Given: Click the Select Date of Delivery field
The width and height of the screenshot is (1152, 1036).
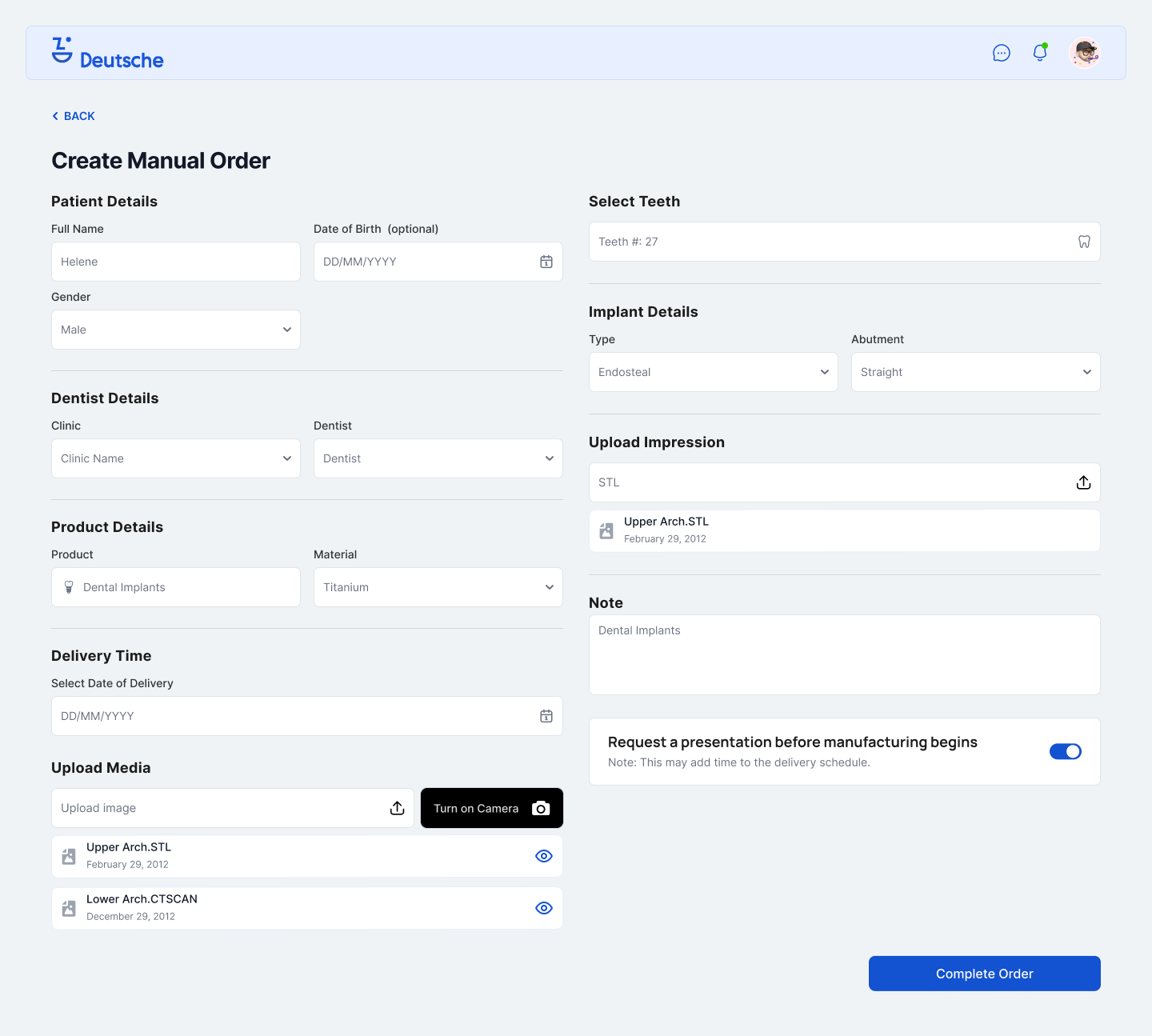Looking at the screenshot, I should pyautogui.click(x=307, y=716).
